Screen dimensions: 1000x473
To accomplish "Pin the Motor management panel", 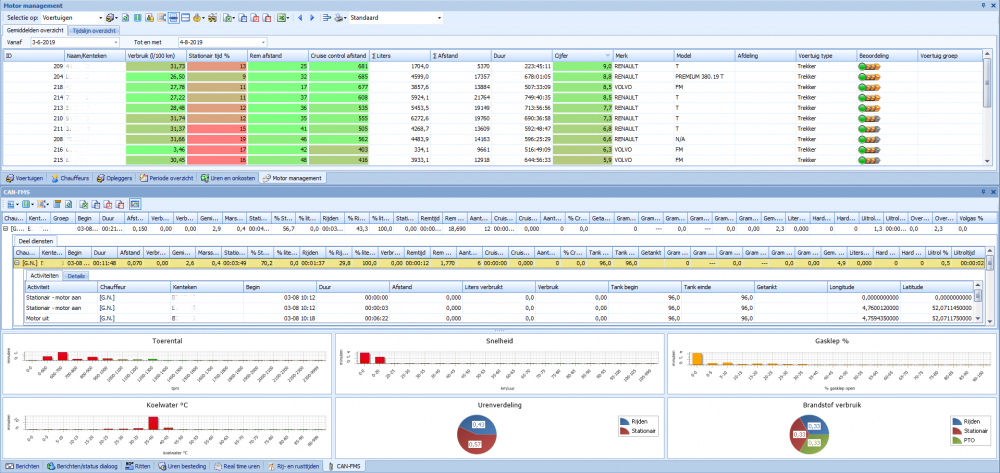I will (983, 4).
